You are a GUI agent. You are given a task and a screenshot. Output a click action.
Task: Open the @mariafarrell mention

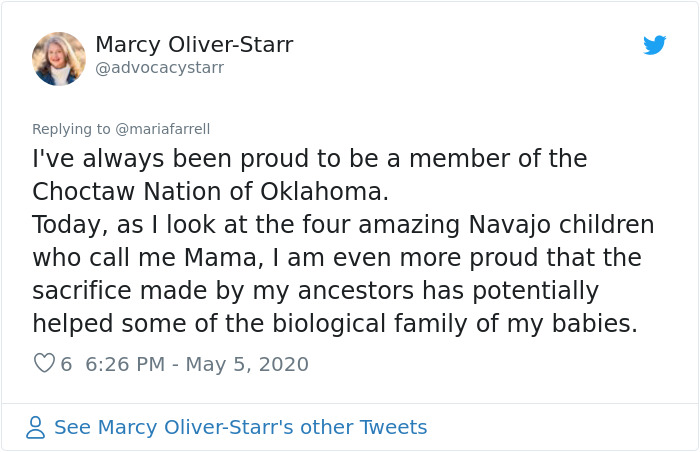[163, 129]
